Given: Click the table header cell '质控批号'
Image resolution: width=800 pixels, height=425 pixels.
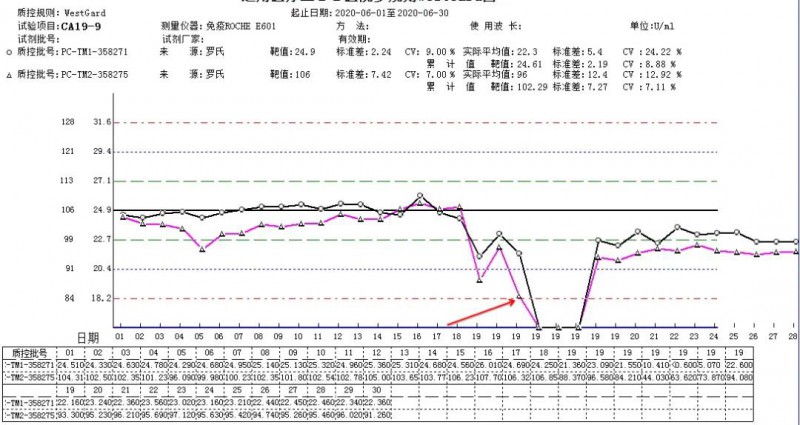Looking at the screenshot, I should tap(29, 353).
